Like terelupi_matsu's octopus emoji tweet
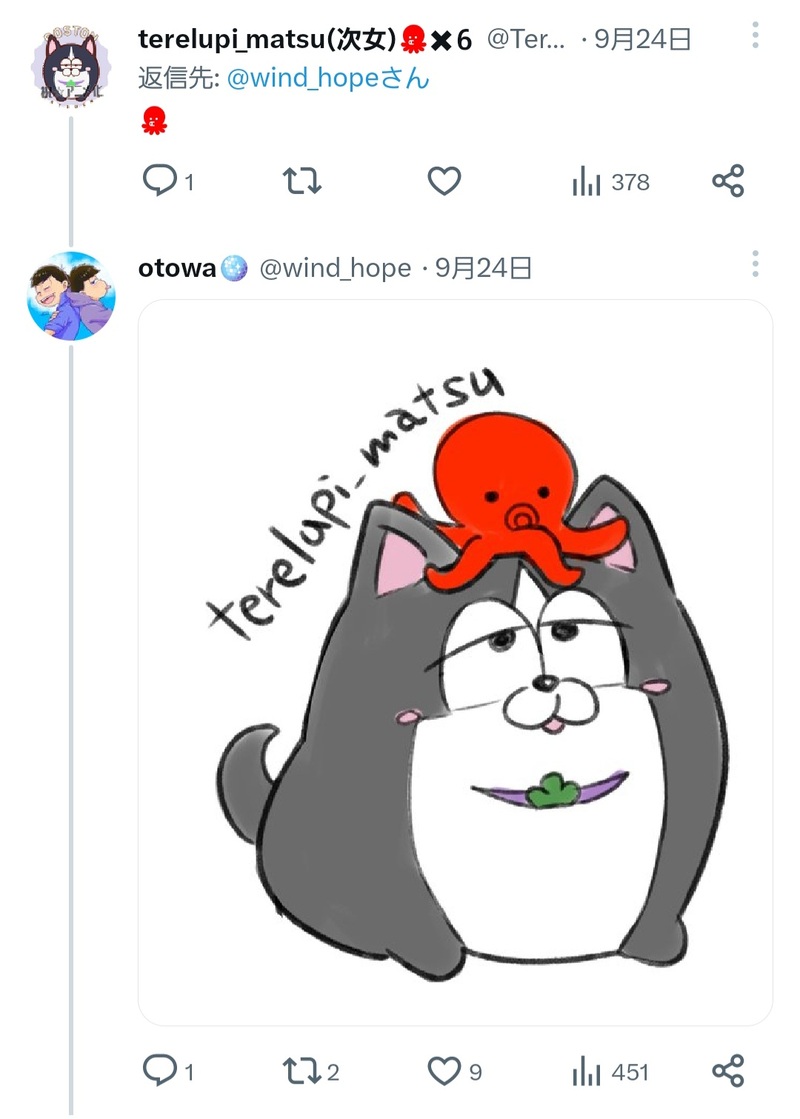This screenshot has width=800, height=1119. pyautogui.click(x=444, y=181)
